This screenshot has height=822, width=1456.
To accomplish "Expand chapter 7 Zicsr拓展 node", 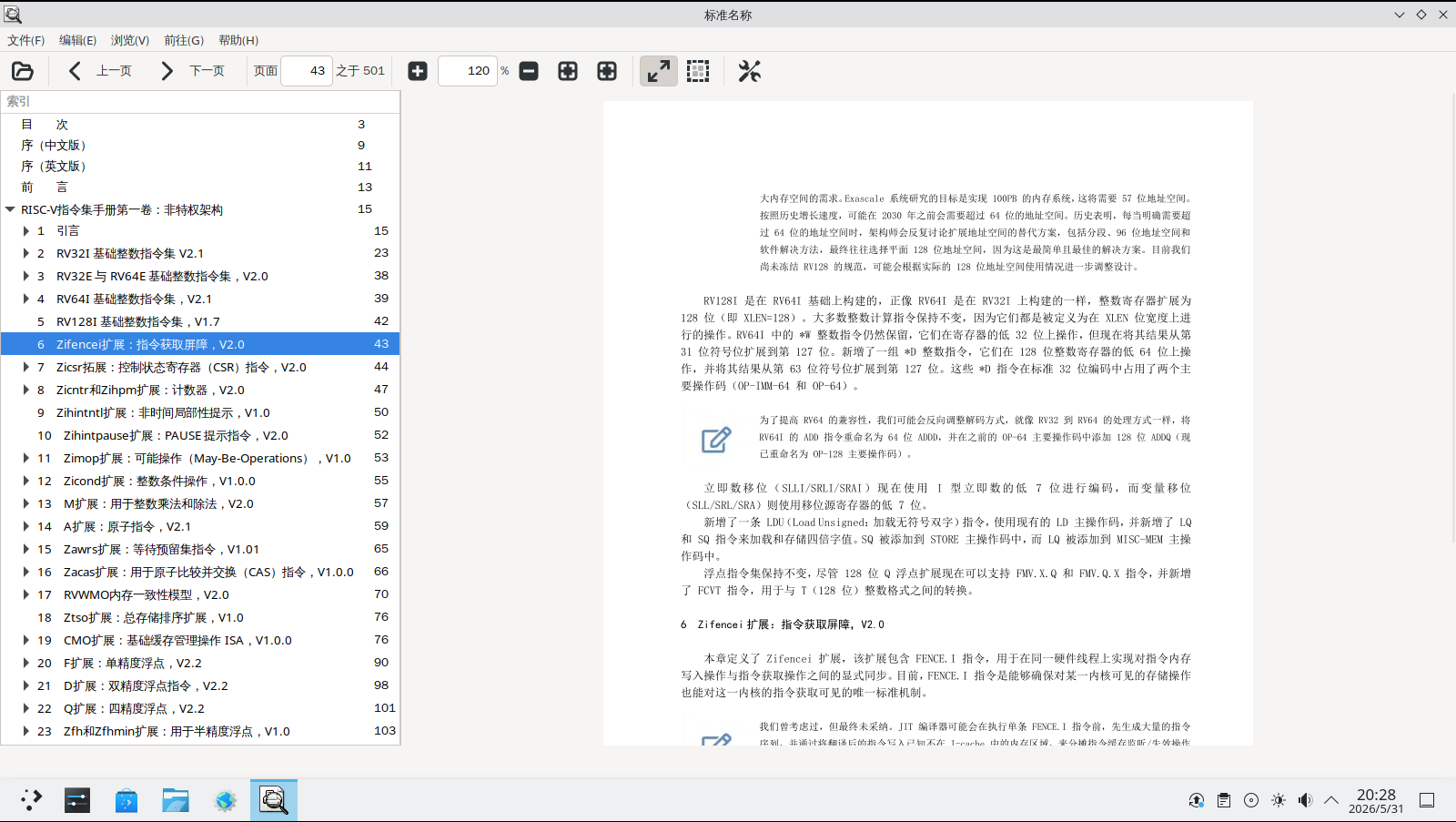I will 26,368.
